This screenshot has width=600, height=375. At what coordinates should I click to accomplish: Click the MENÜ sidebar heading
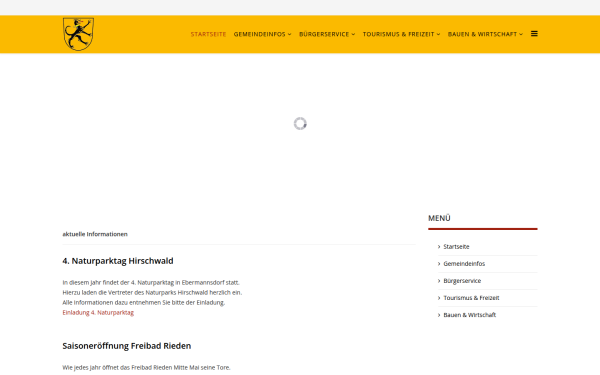pos(439,218)
